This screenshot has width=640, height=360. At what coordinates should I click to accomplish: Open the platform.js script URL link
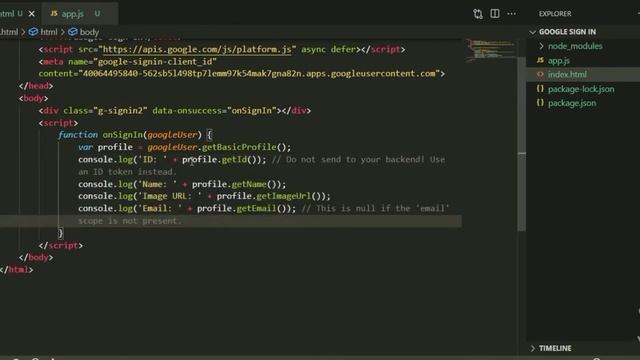click(197, 49)
